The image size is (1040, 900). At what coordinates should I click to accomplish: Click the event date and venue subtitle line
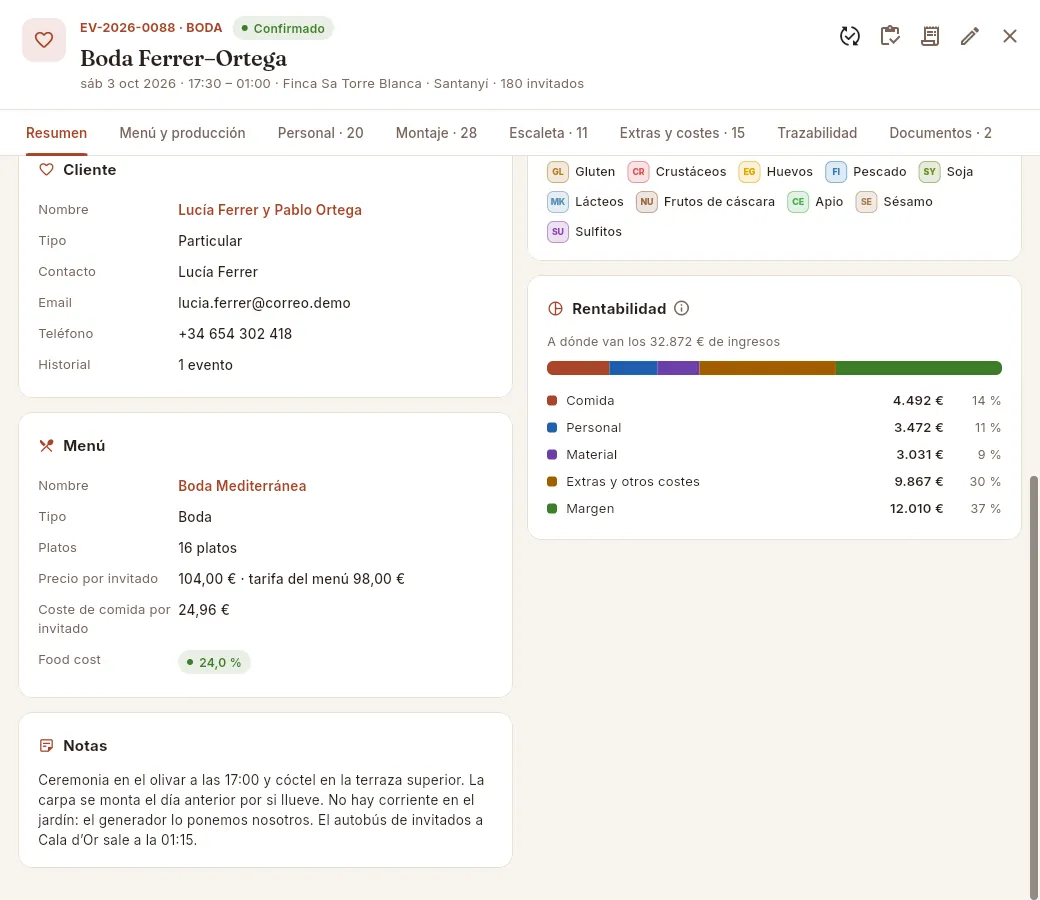click(x=332, y=84)
